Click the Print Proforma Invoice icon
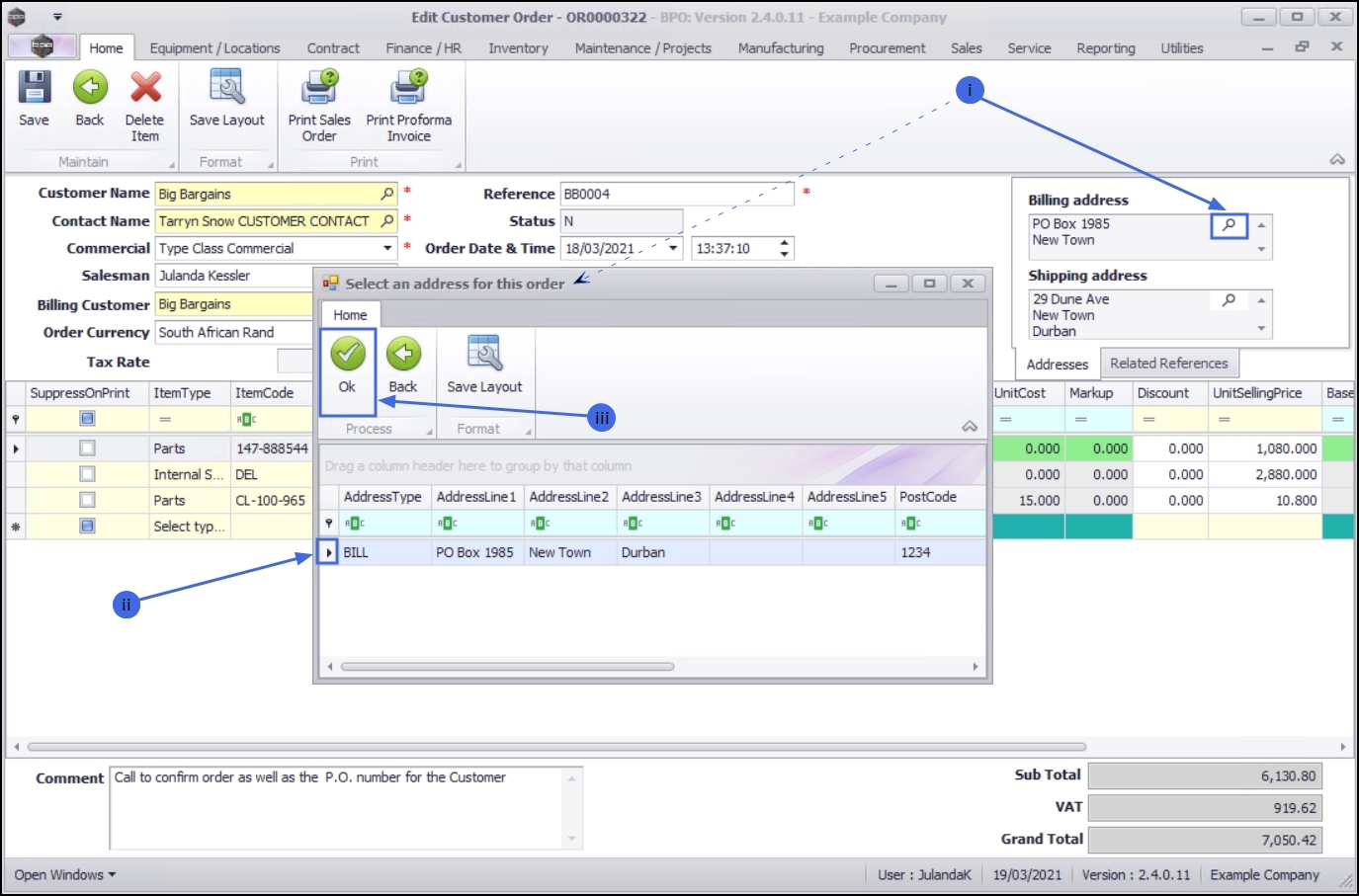Viewport: 1359px width, 896px height. pyautogui.click(x=409, y=87)
